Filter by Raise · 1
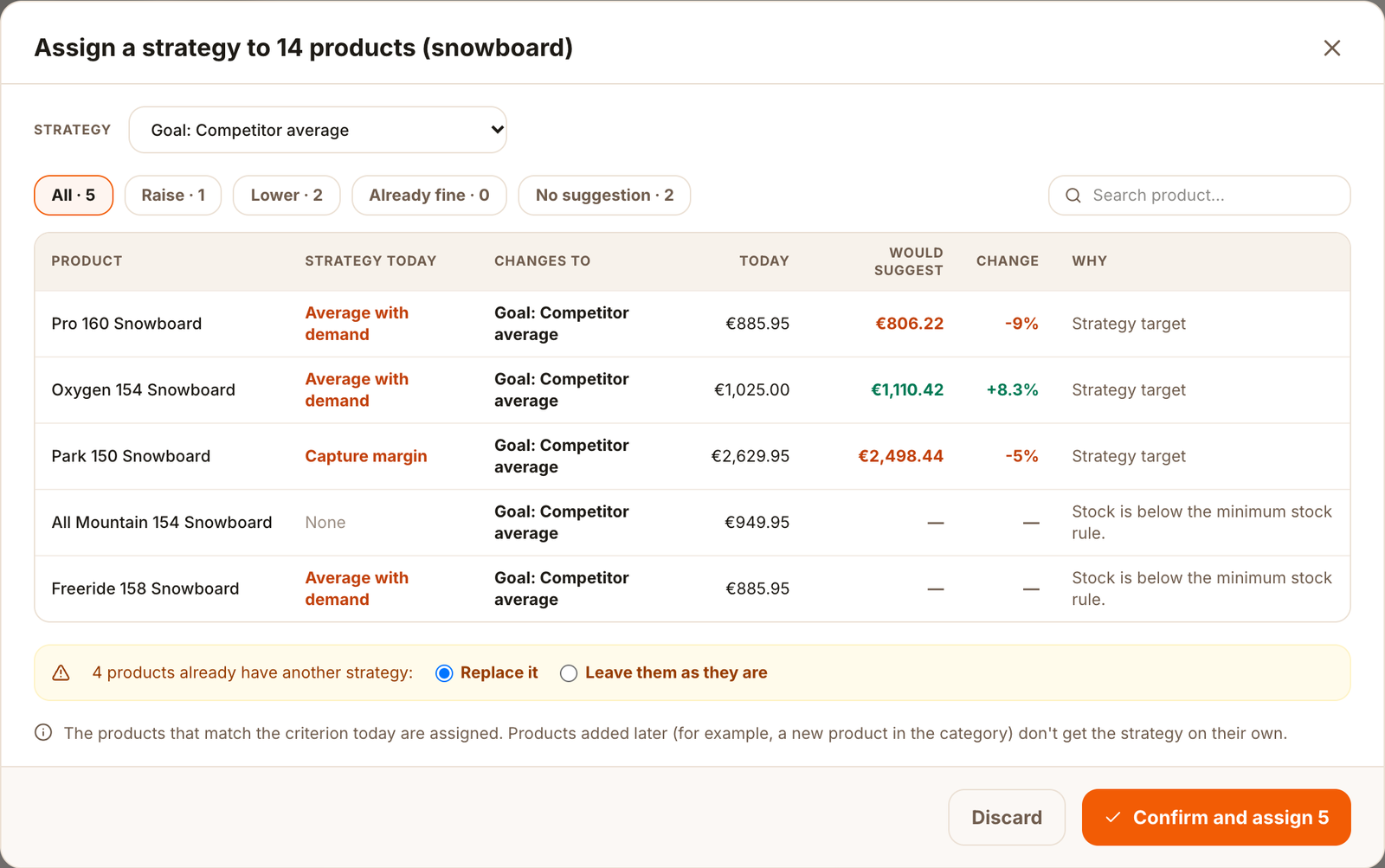 click(x=173, y=196)
